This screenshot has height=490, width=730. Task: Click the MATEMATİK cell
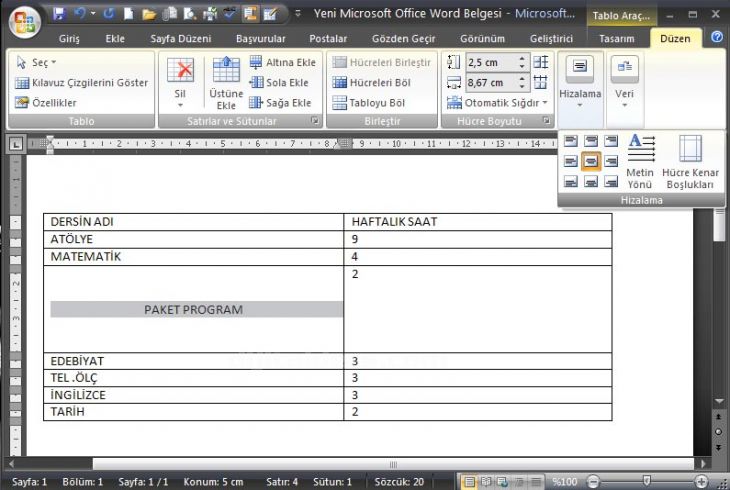pos(194,257)
